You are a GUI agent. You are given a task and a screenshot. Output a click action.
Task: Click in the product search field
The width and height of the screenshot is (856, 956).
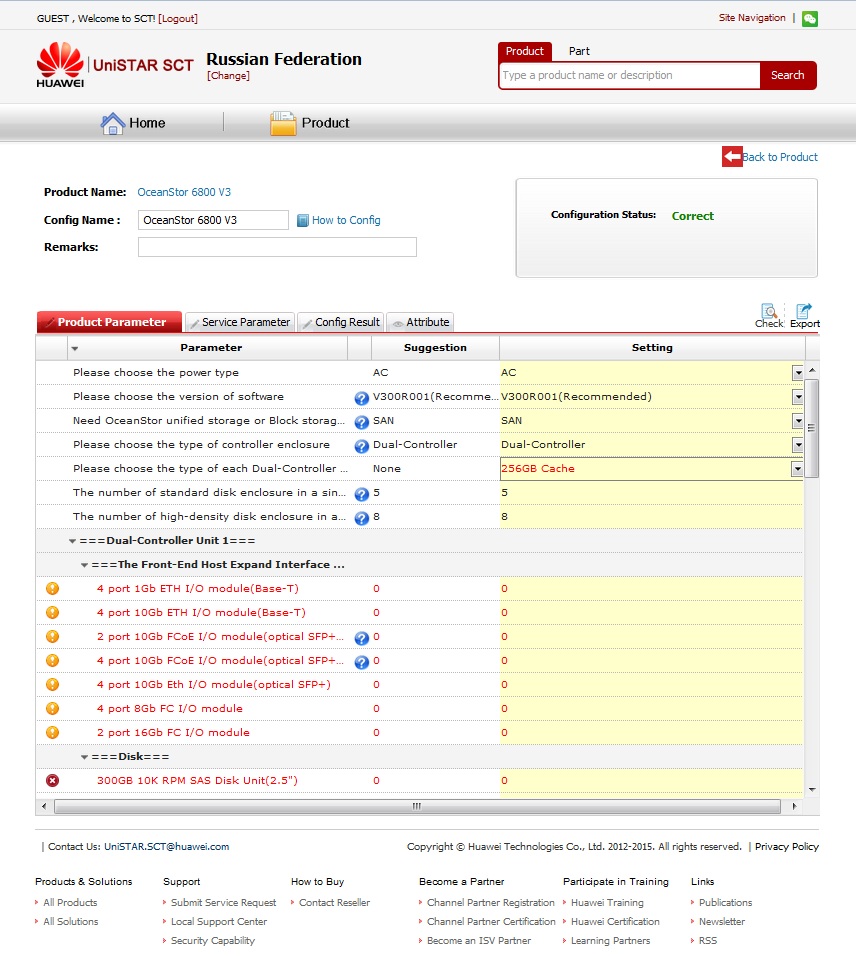point(629,75)
